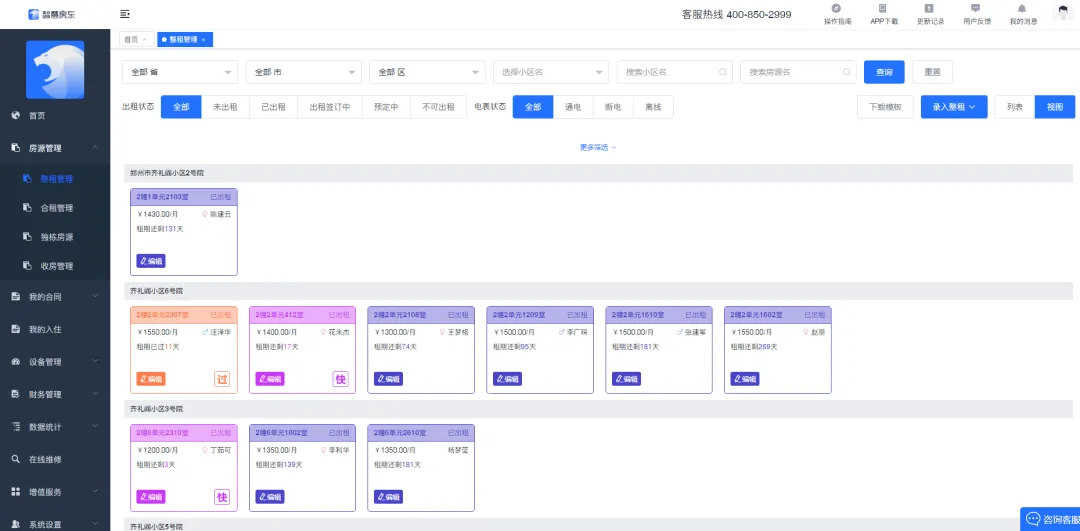Switch to 列表 list view

1014,107
